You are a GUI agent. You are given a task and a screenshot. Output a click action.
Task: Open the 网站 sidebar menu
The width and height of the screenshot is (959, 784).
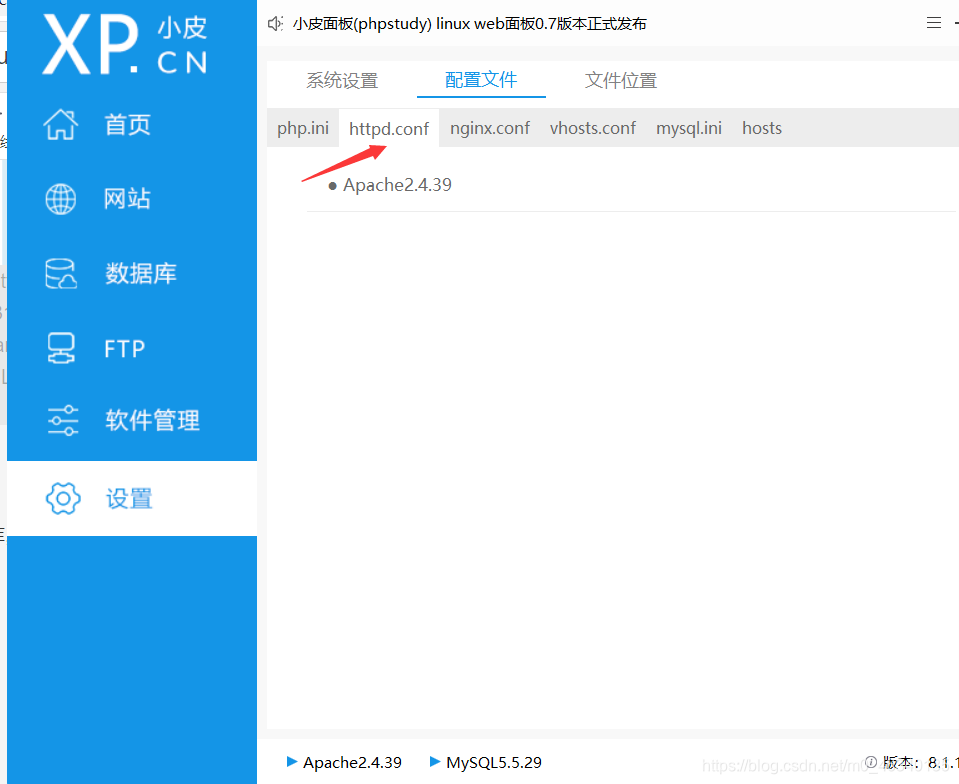[132, 199]
